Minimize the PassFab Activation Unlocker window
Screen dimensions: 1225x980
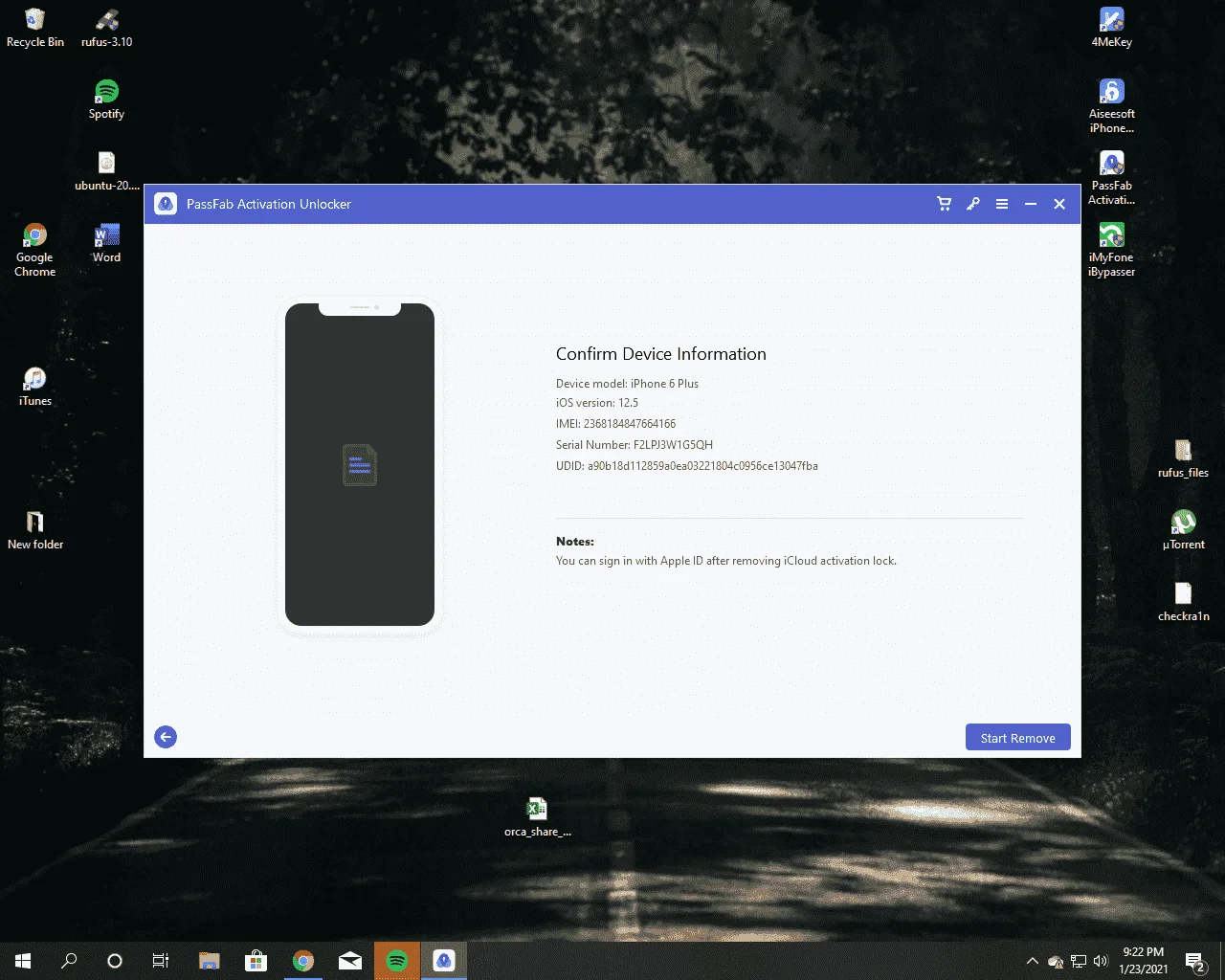[1031, 204]
